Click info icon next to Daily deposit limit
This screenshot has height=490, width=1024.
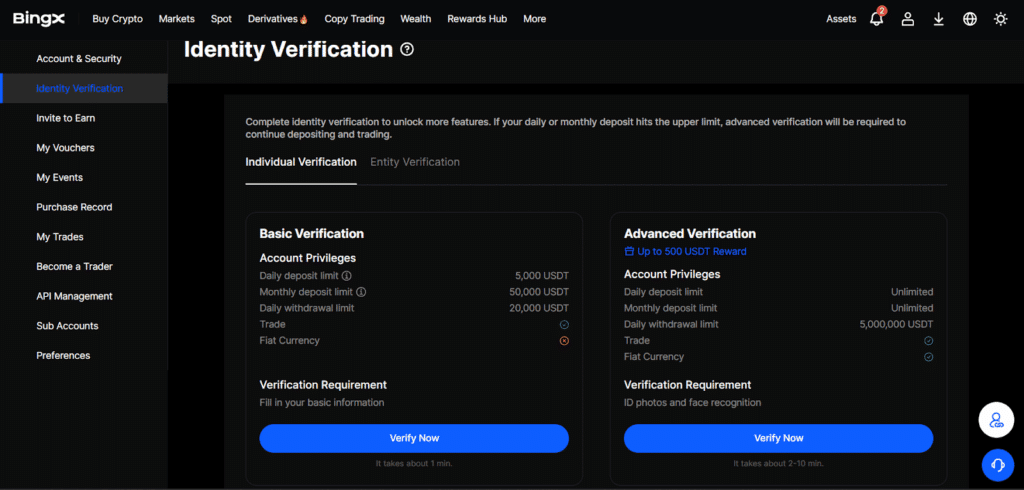click(x=347, y=276)
